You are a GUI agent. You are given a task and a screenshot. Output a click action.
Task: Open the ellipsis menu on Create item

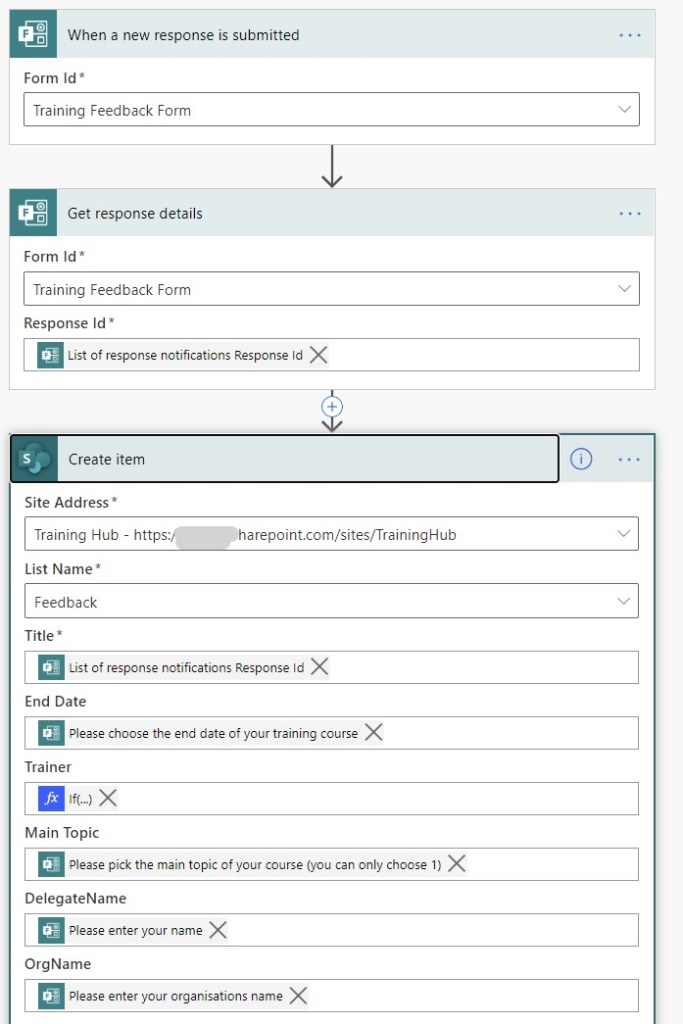click(x=629, y=459)
